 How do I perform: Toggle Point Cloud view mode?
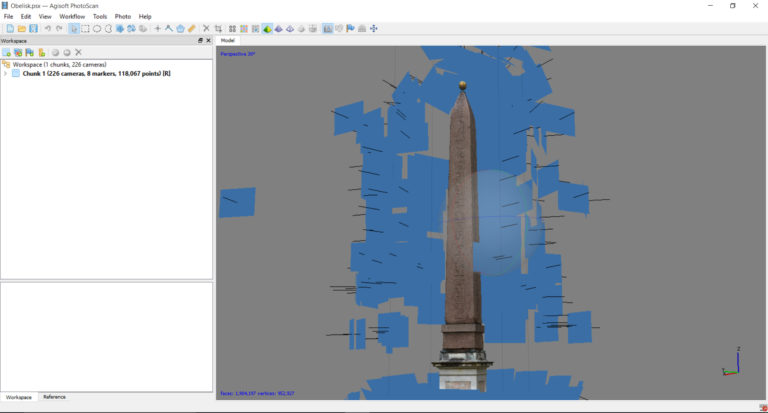(x=232, y=28)
